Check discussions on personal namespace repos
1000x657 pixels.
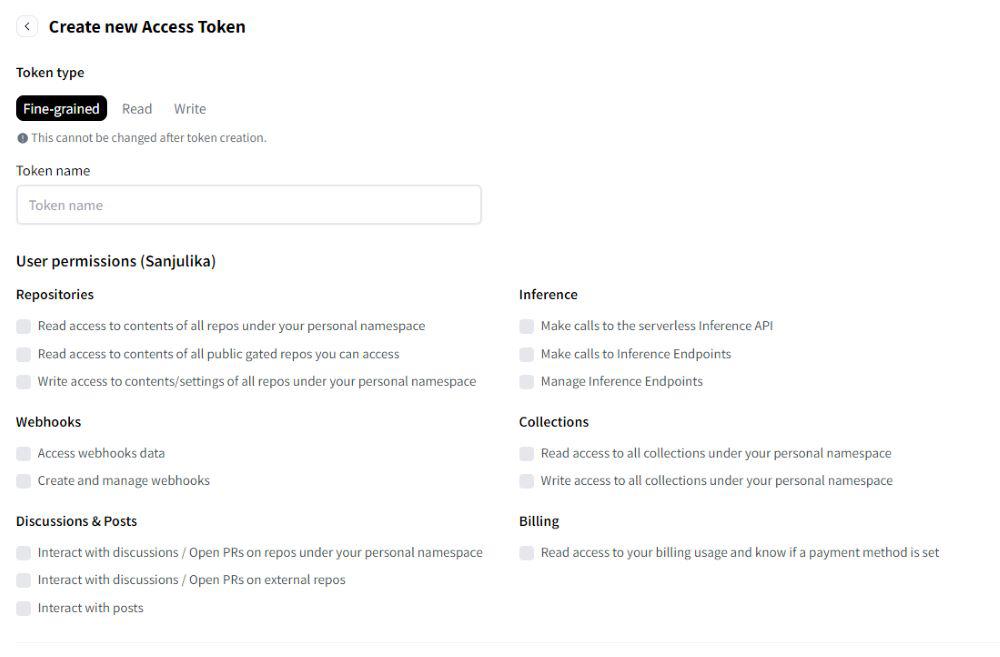click(24, 552)
